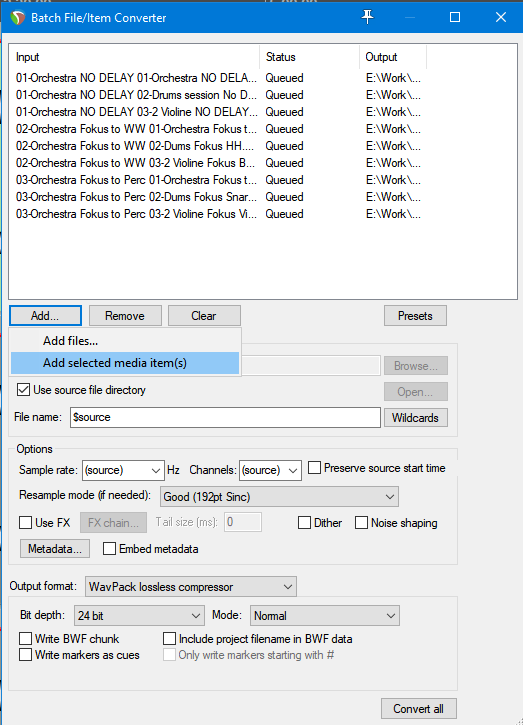Select row 03-Orchestra Fokus to Perc 02-Dums Fokus Snar
The image size is (523, 725).
(x=218, y=197)
